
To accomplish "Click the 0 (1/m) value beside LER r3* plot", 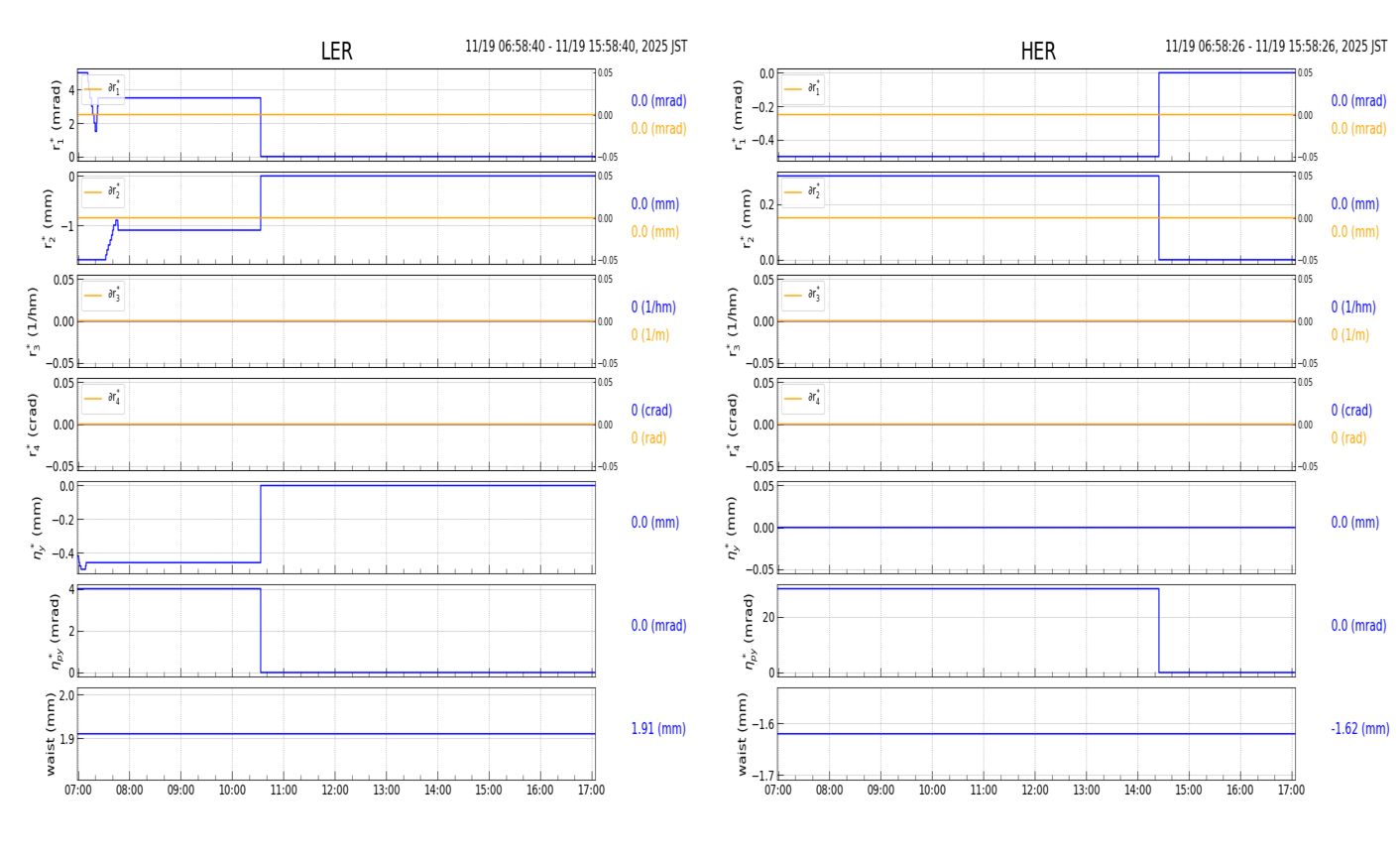I will click(x=650, y=335).
